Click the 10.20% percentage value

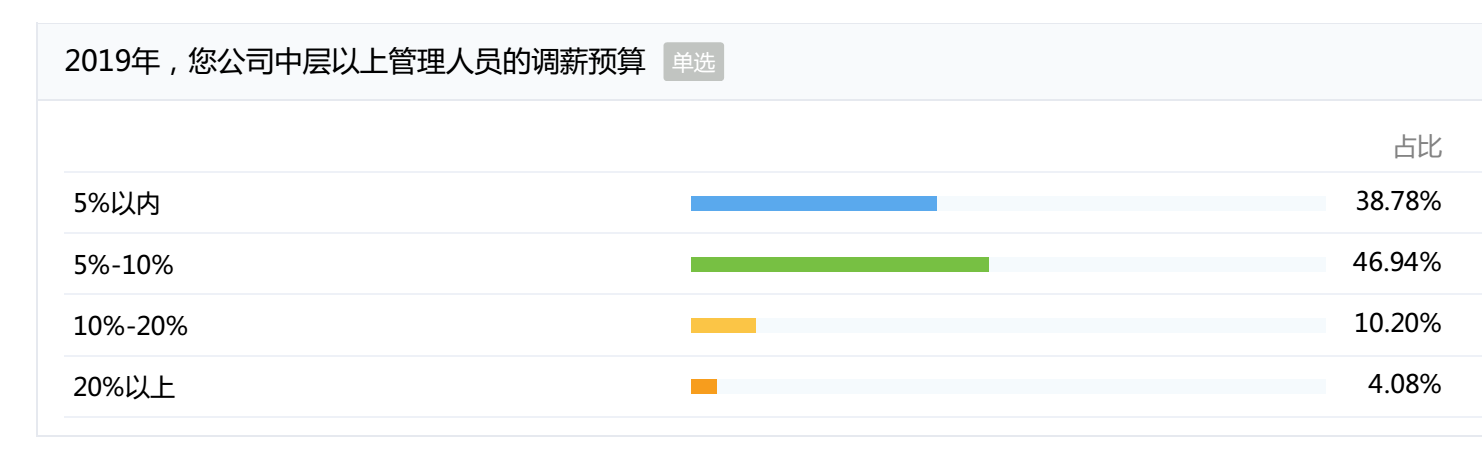(x=1398, y=324)
